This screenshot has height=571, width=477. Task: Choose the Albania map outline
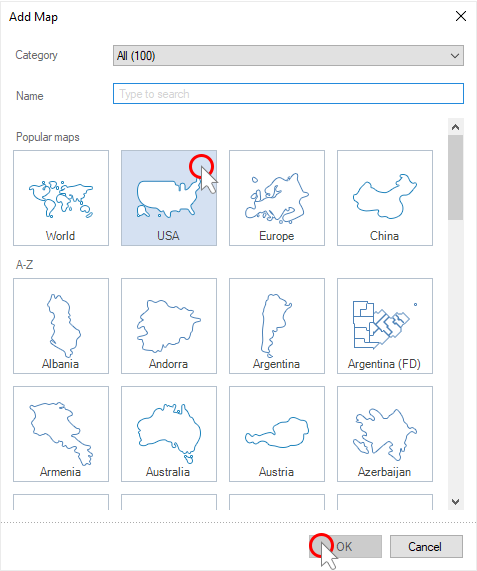pos(63,325)
